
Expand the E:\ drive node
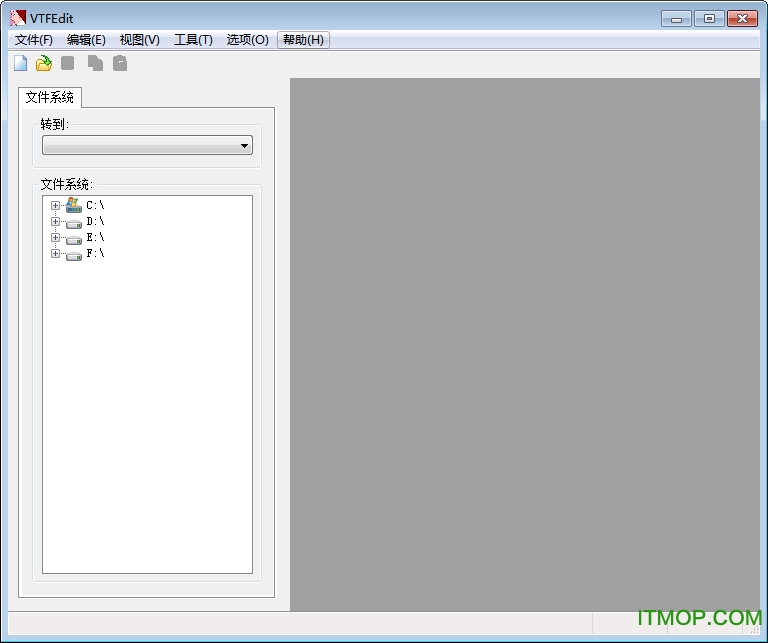pyautogui.click(x=55, y=238)
